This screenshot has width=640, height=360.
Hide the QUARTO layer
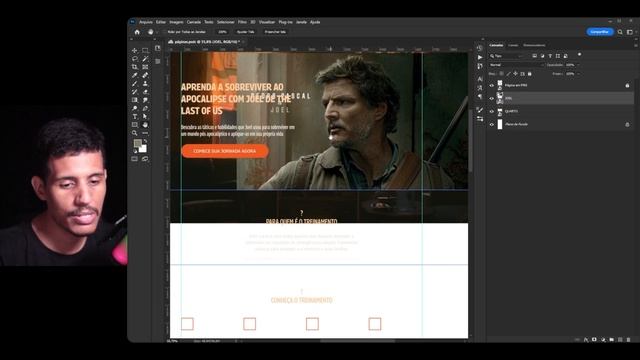pos(492,111)
